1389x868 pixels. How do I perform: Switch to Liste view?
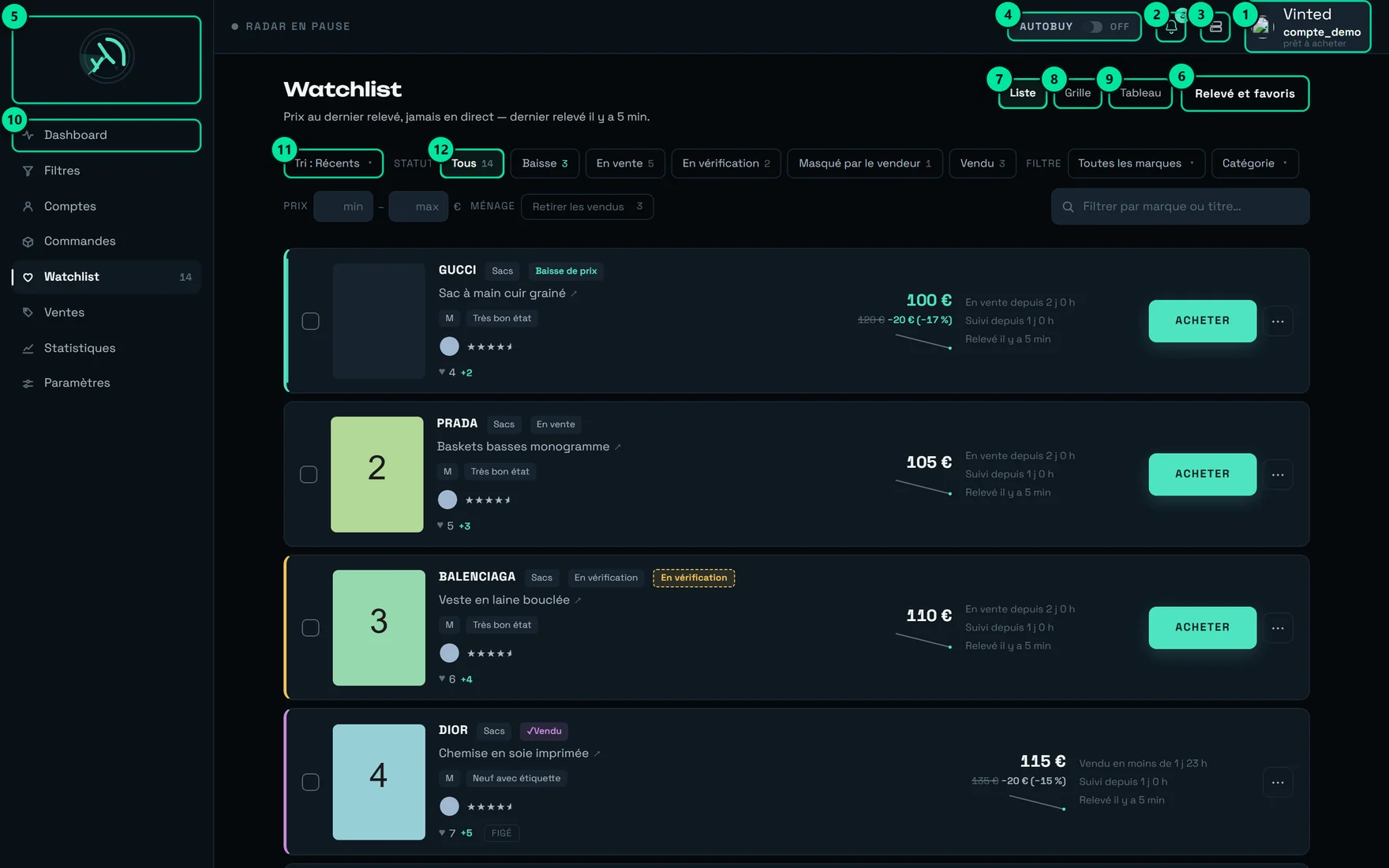[1023, 93]
